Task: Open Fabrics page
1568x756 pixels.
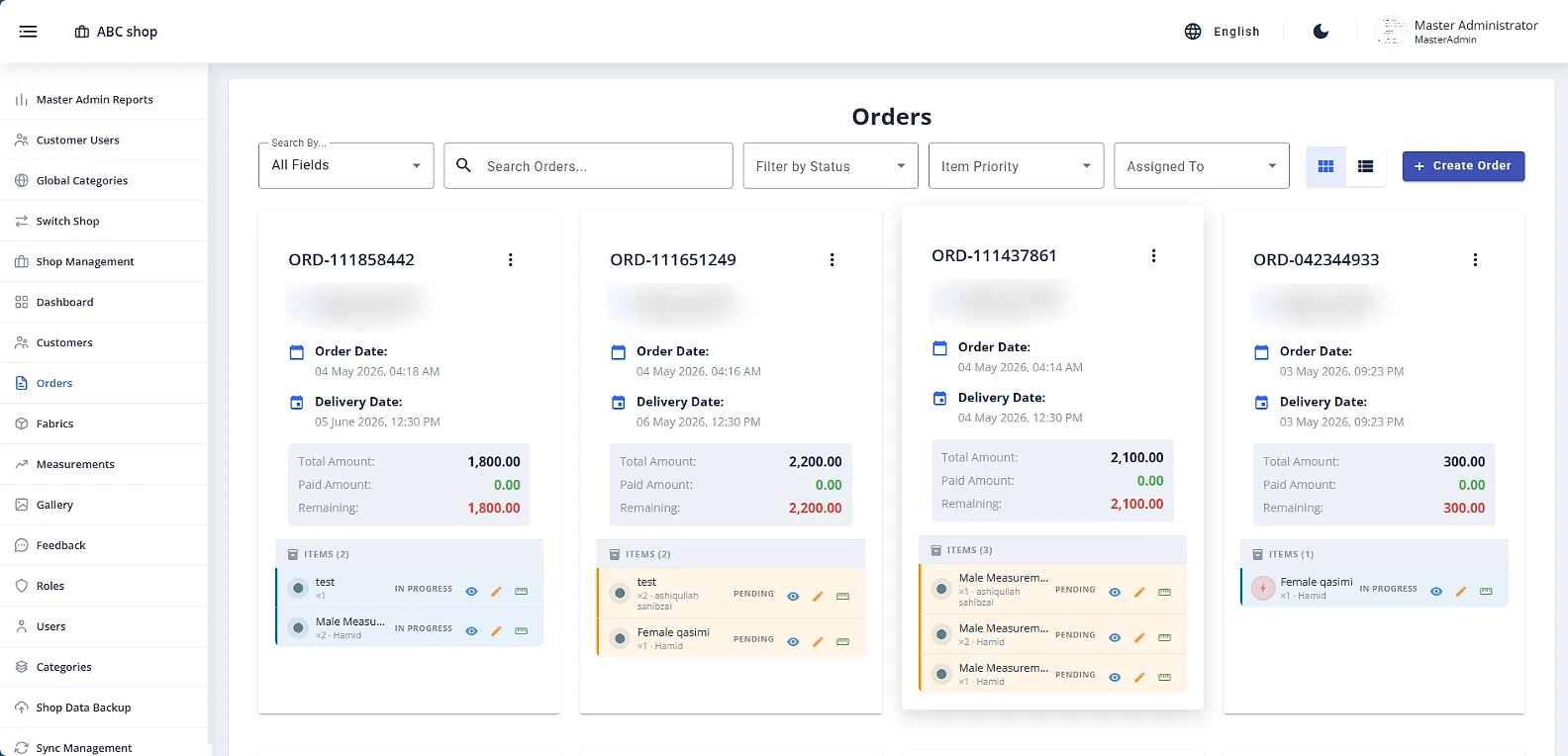Action: point(104,424)
